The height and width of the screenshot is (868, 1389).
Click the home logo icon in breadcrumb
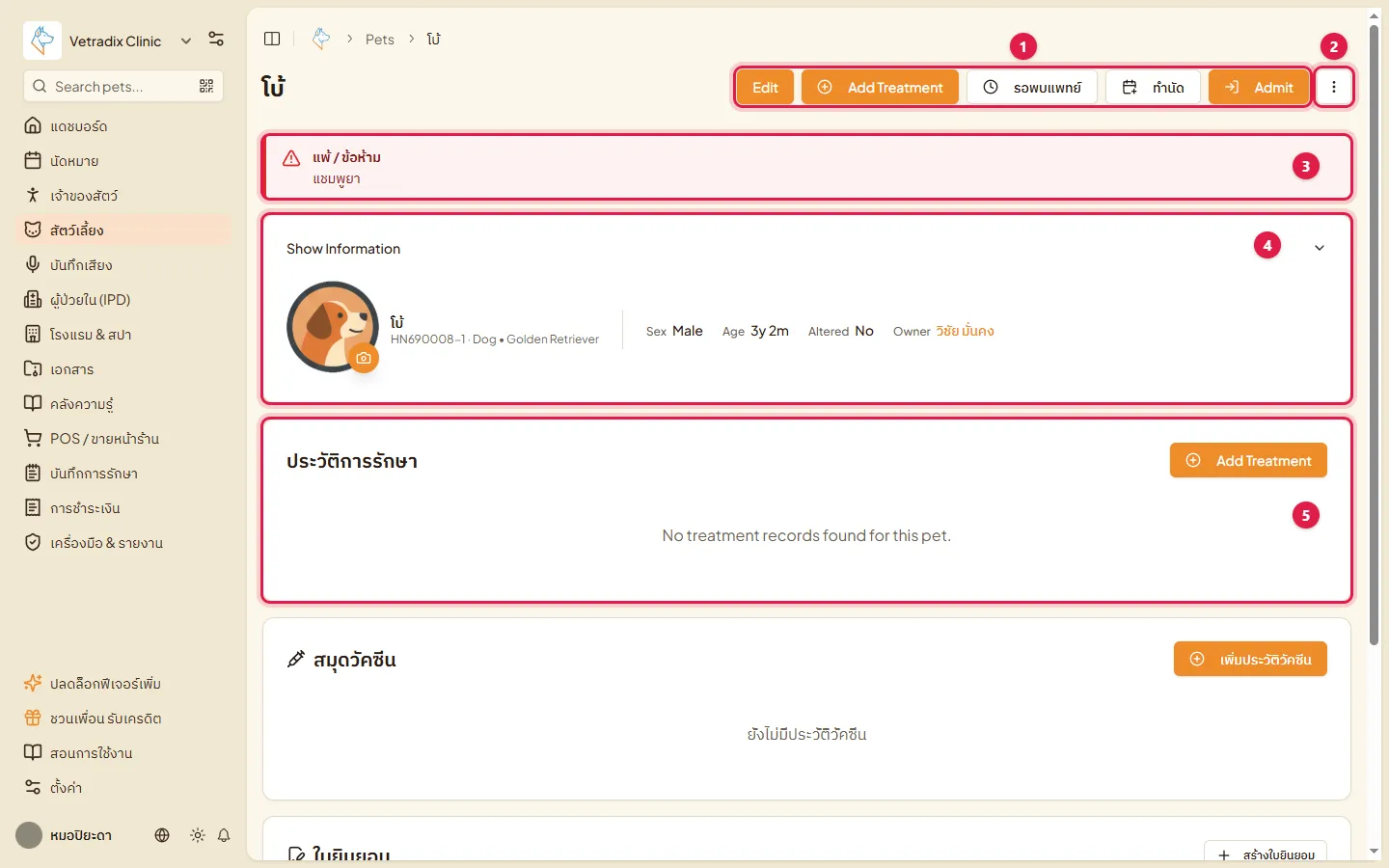[x=321, y=39]
